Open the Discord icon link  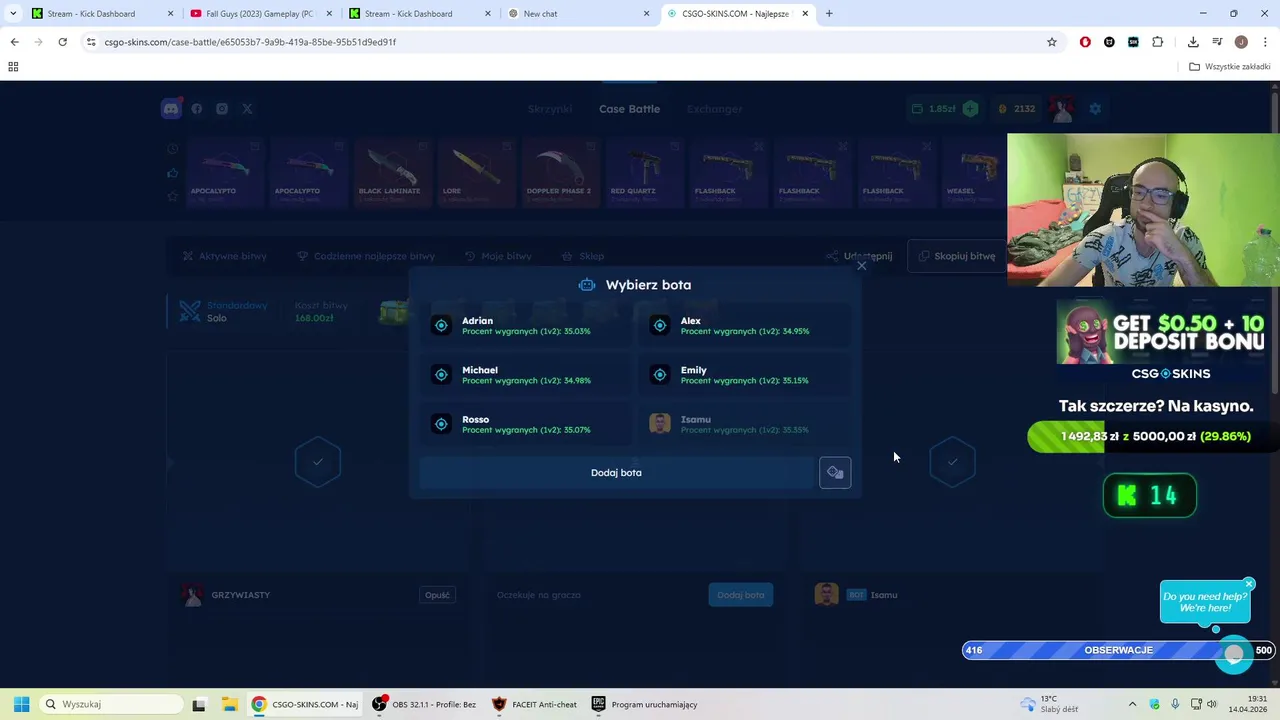pyautogui.click(x=171, y=109)
